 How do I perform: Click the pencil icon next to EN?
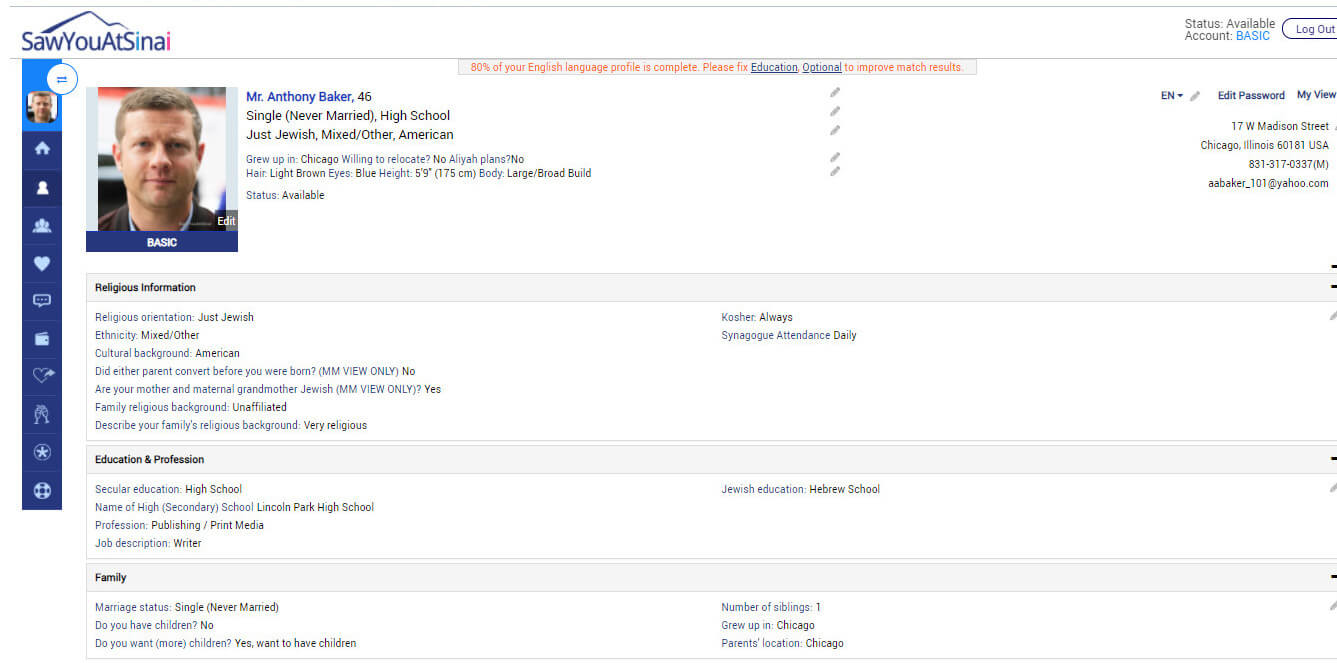point(1195,96)
